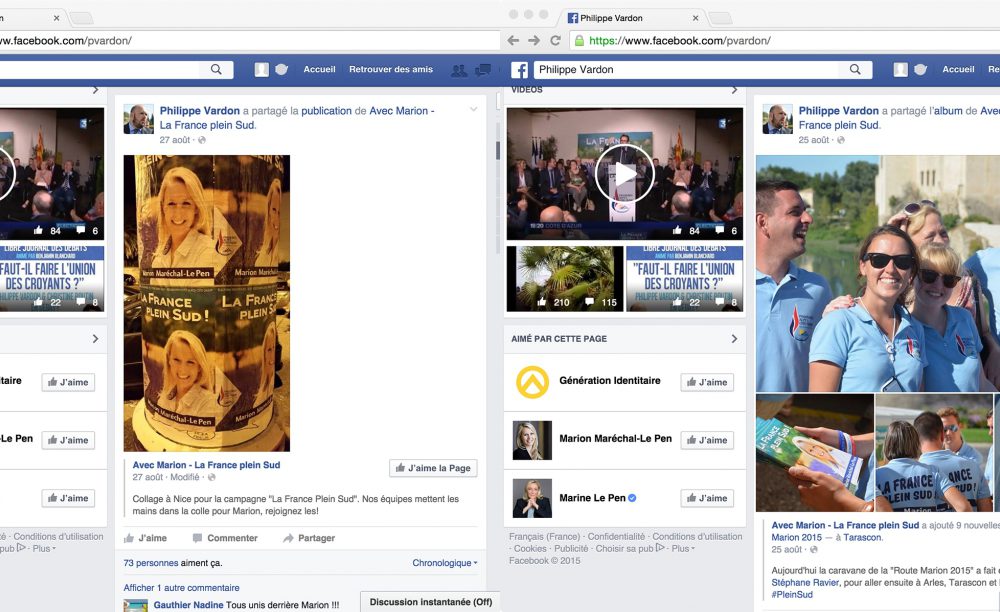The height and width of the screenshot is (612, 1000).
Task: Expand the Plus footer menu in right window
Action: click(682, 548)
